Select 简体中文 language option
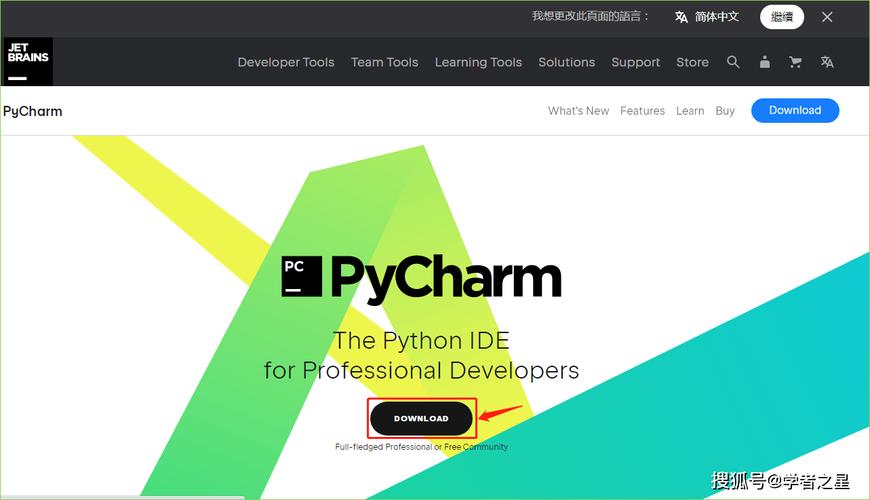The height and width of the screenshot is (500, 870). [x=707, y=17]
